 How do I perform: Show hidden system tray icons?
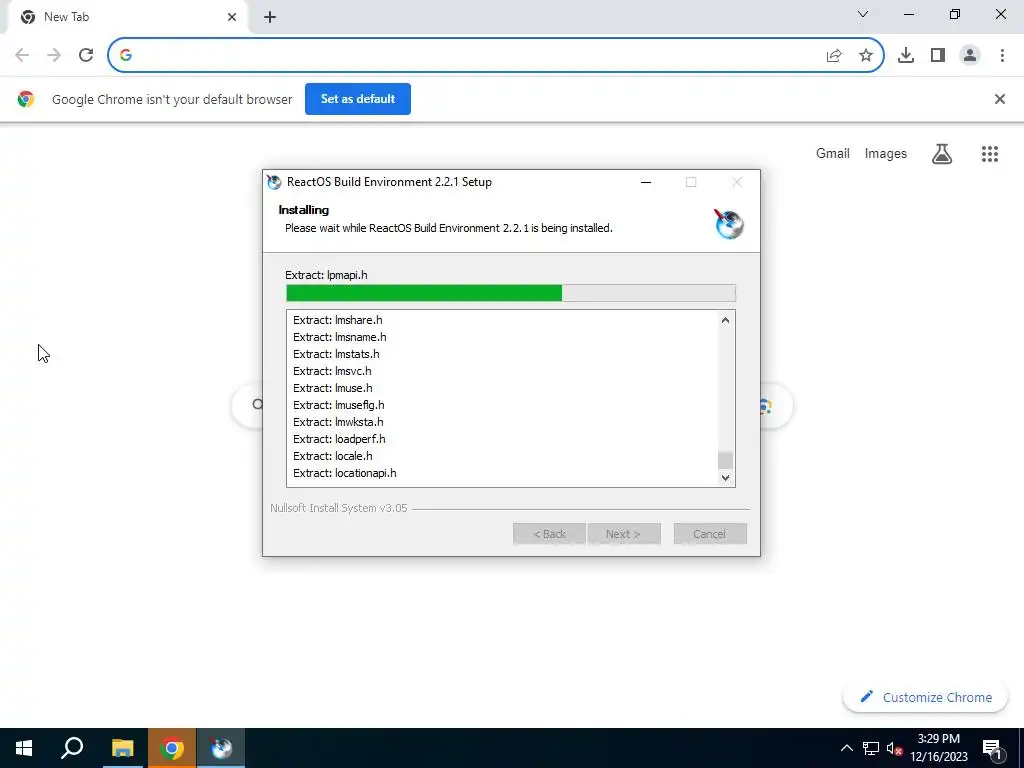click(x=846, y=748)
